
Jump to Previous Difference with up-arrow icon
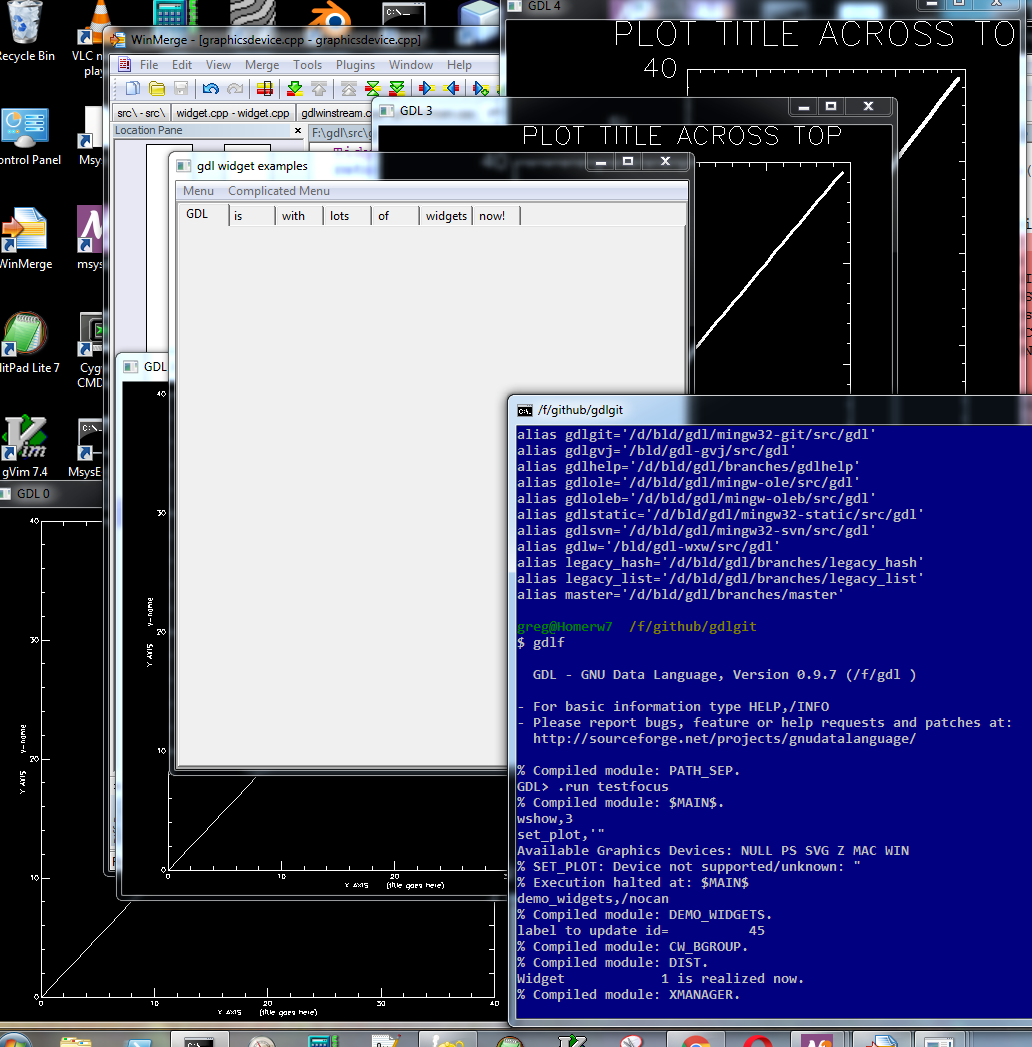319,88
